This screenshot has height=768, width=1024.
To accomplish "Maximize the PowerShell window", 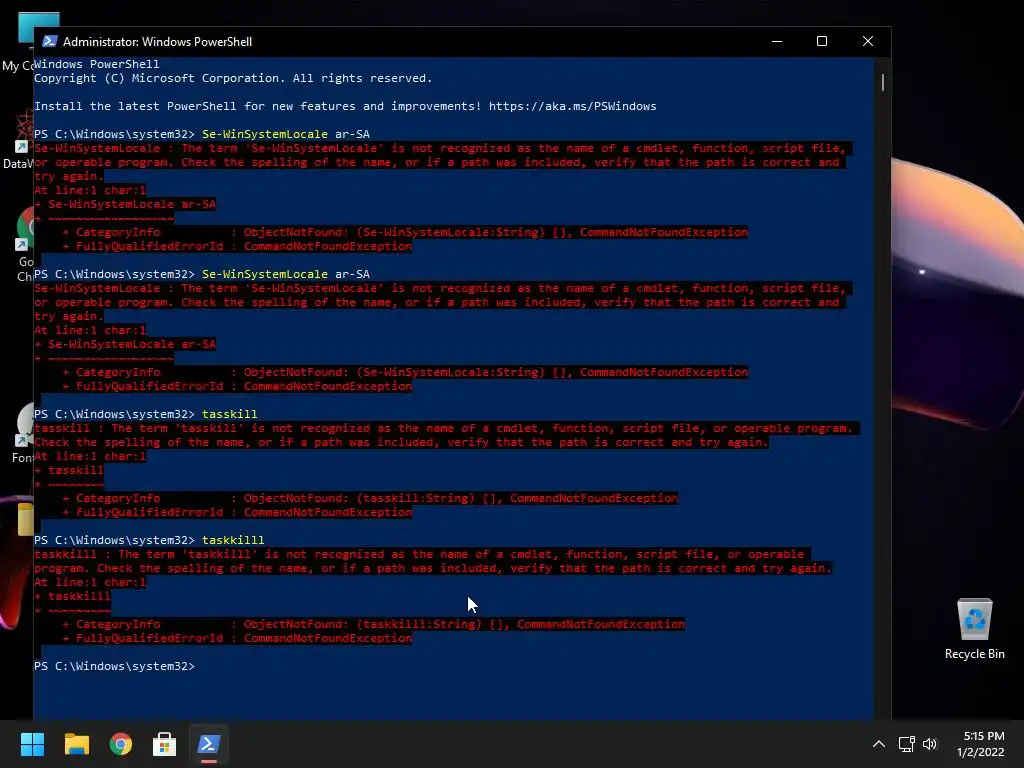I will [x=822, y=41].
